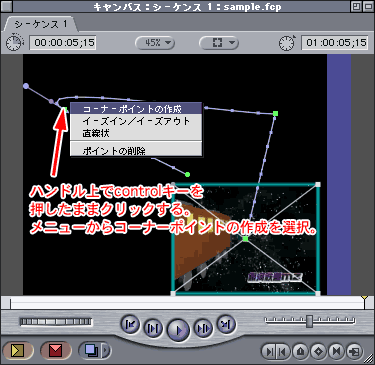The width and height of the screenshot is (375, 365).
Task: Click the window close box in the title bar
Action: click(7, 6)
